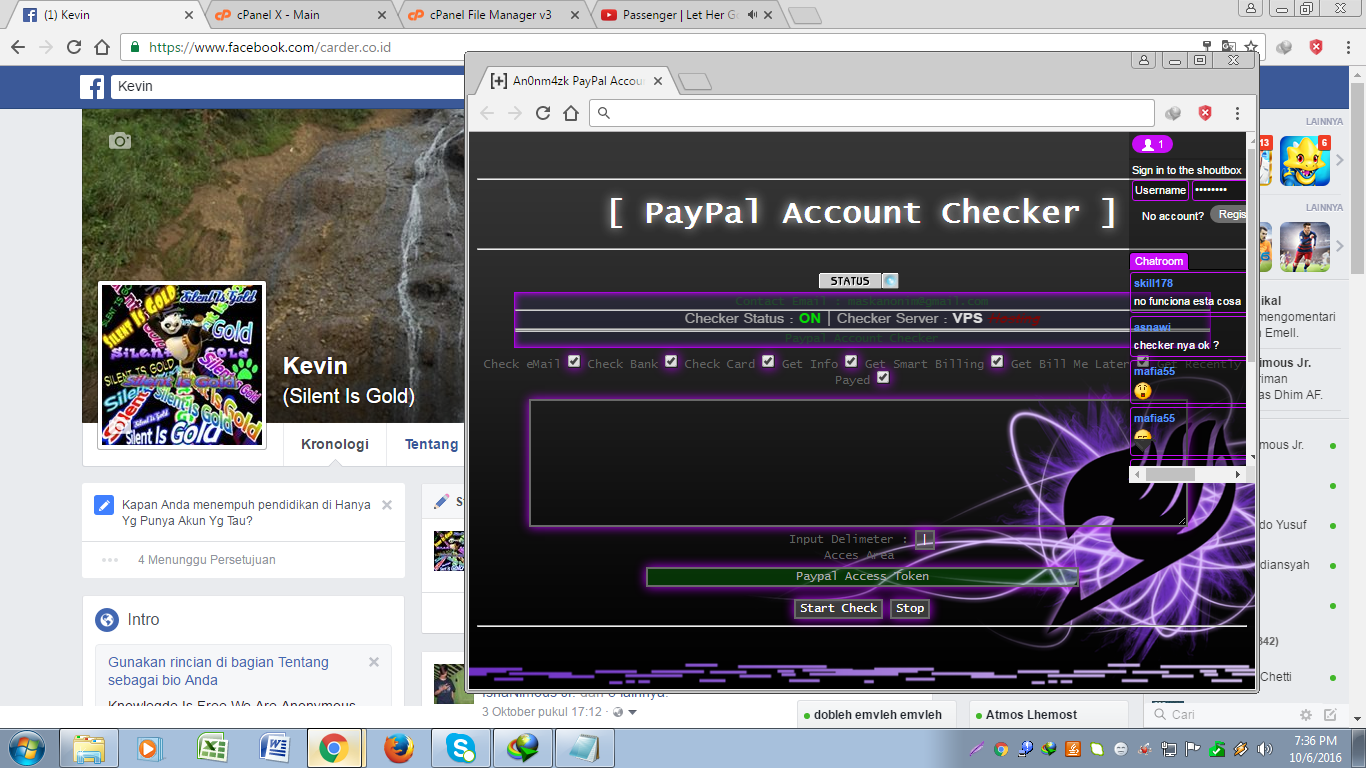Open Firefox from the taskbar
1366x768 pixels.
[398, 748]
